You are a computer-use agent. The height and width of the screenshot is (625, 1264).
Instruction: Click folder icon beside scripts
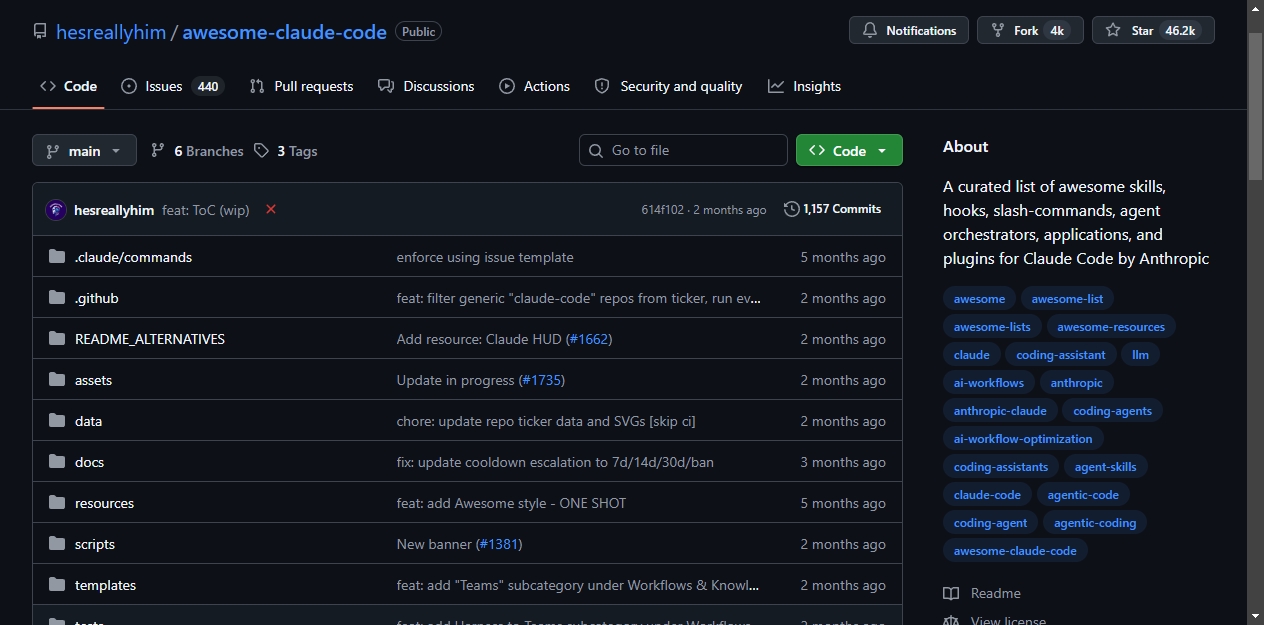[57, 544]
